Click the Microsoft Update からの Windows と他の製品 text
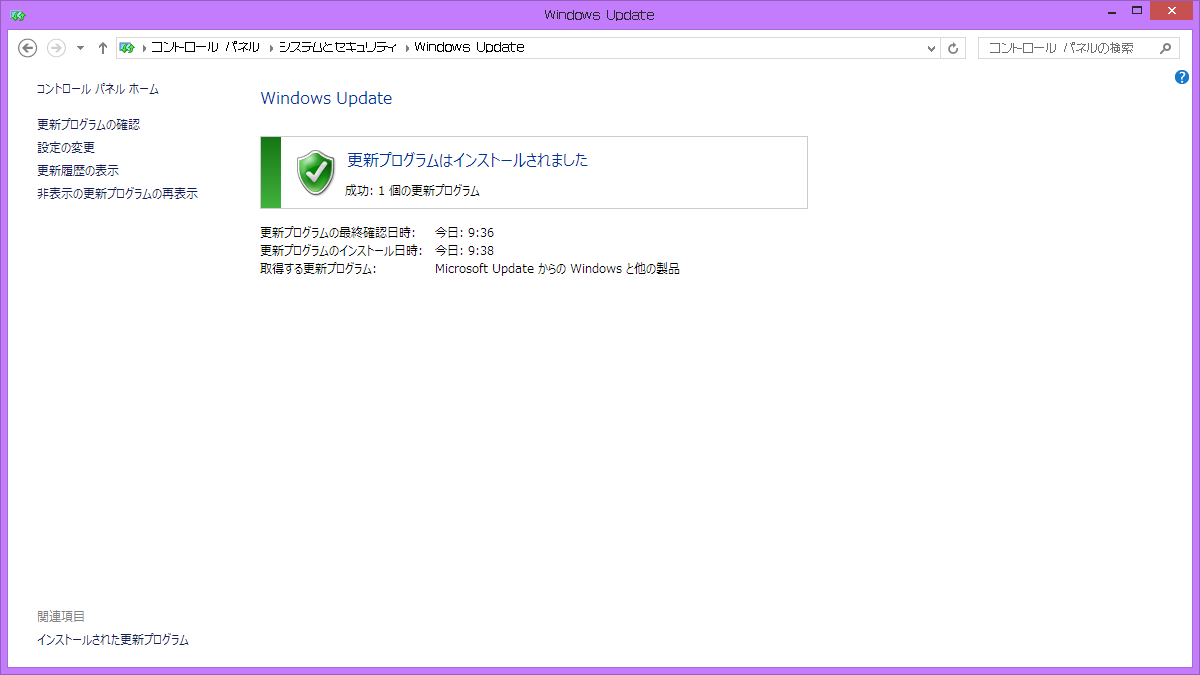The width and height of the screenshot is (1200, 675). [557, 269]
